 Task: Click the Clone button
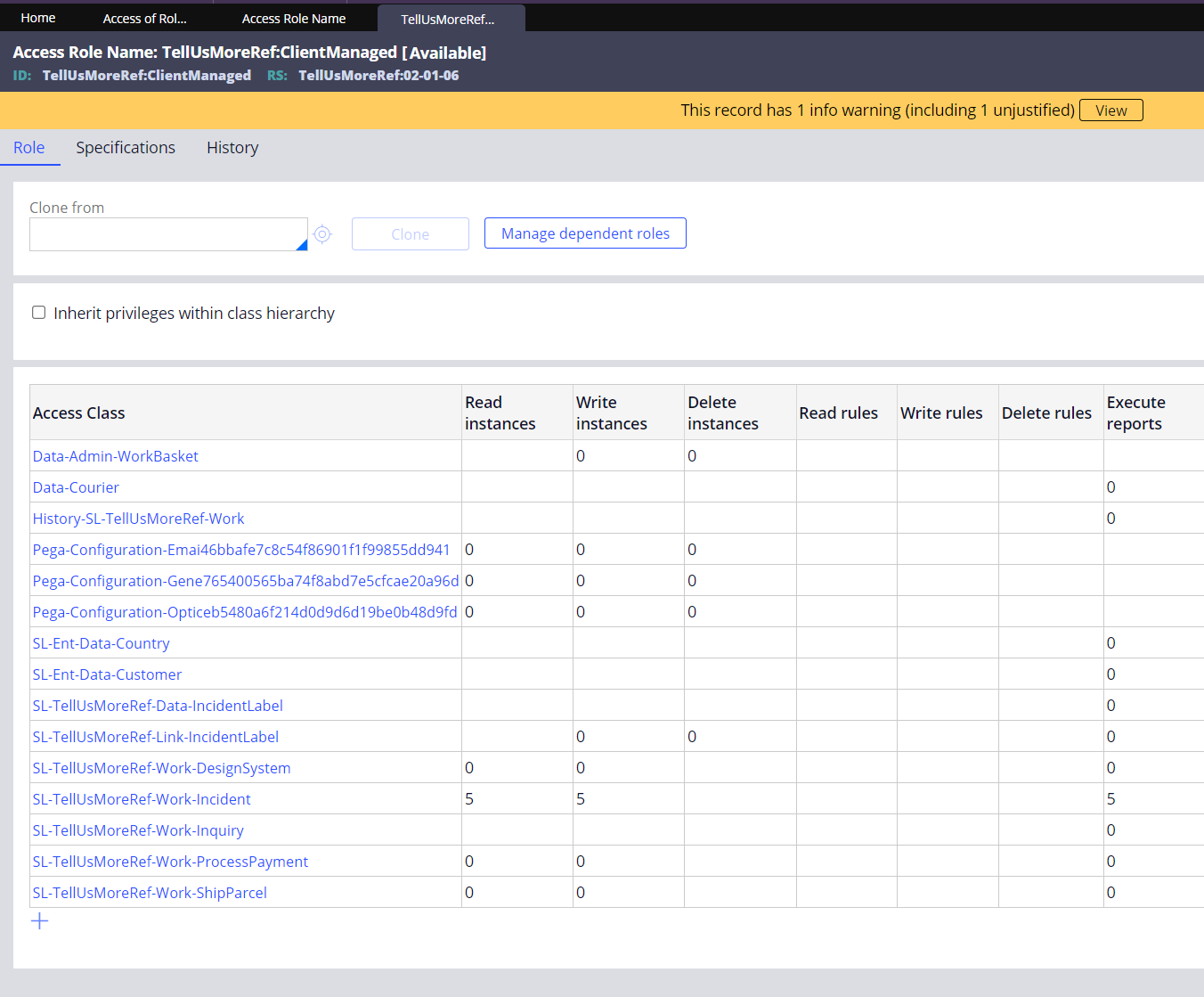pos(411,234)
